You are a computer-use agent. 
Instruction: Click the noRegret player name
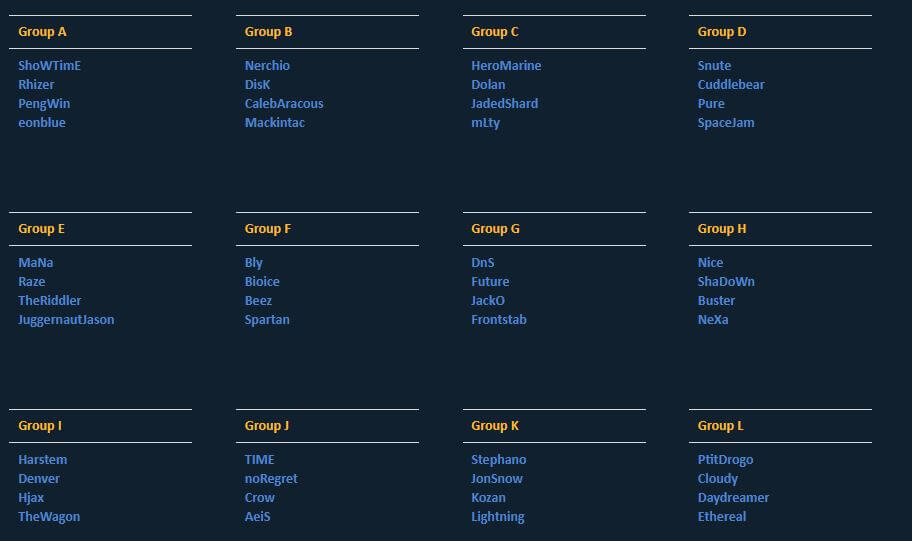271,479
